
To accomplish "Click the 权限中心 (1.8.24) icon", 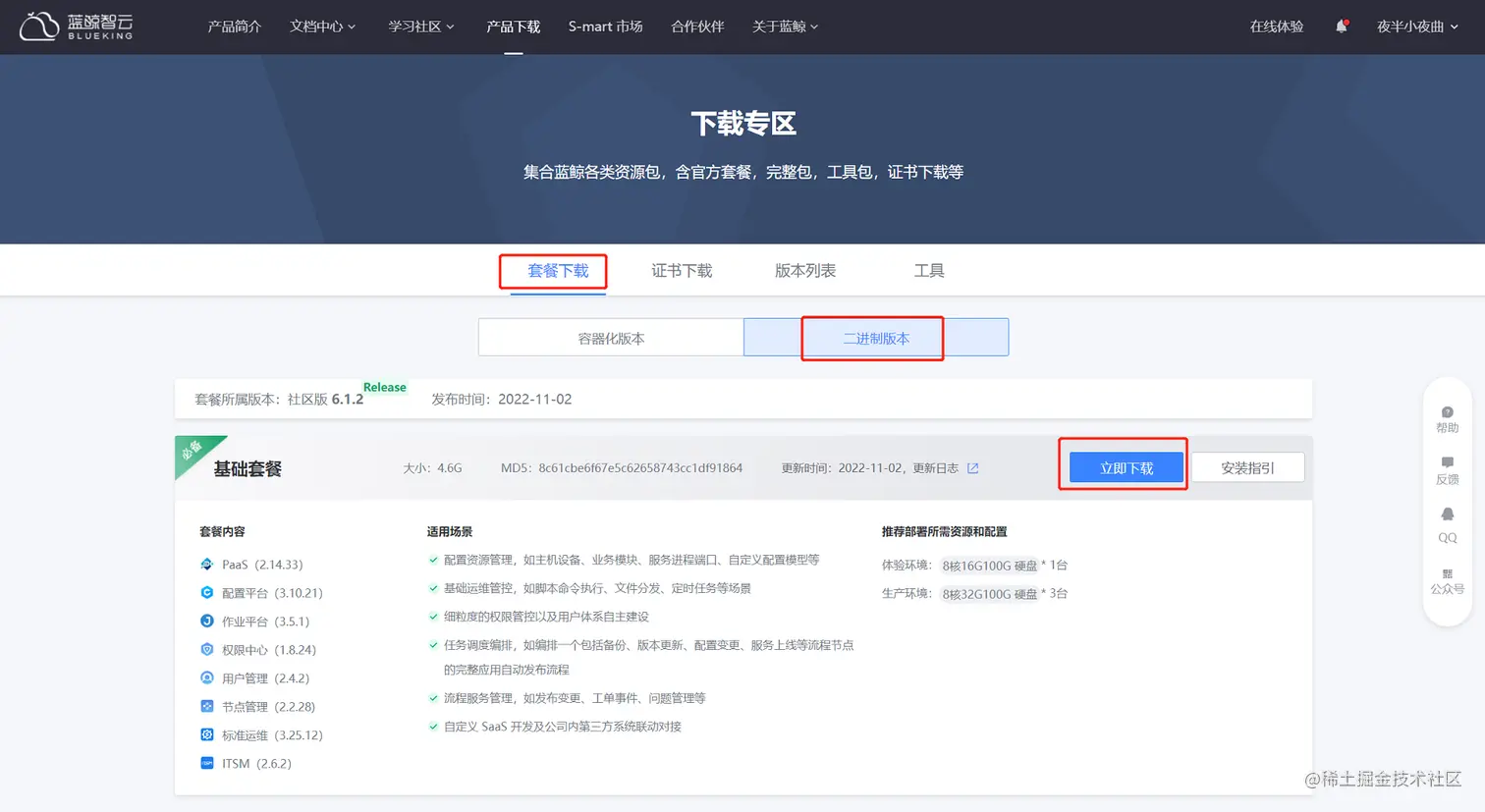I will click(206, 650).
